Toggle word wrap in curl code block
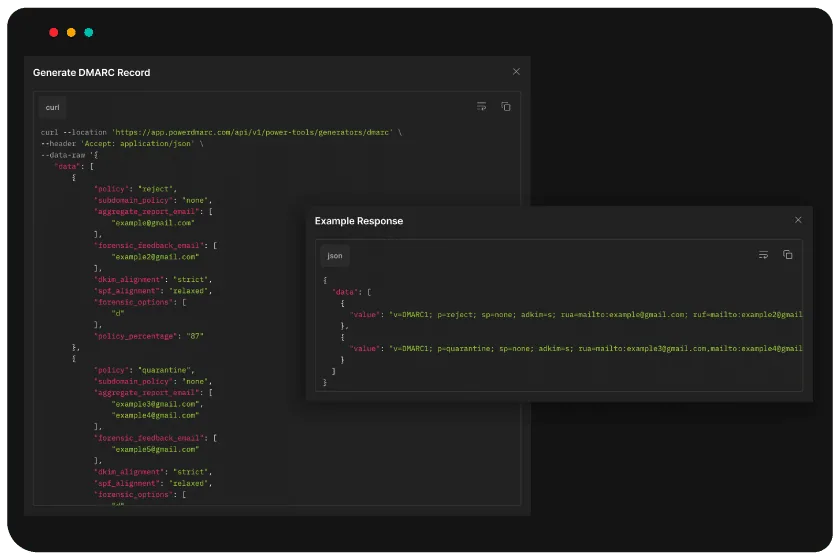This screenshot has height=560, width=840. pos(482,107)
